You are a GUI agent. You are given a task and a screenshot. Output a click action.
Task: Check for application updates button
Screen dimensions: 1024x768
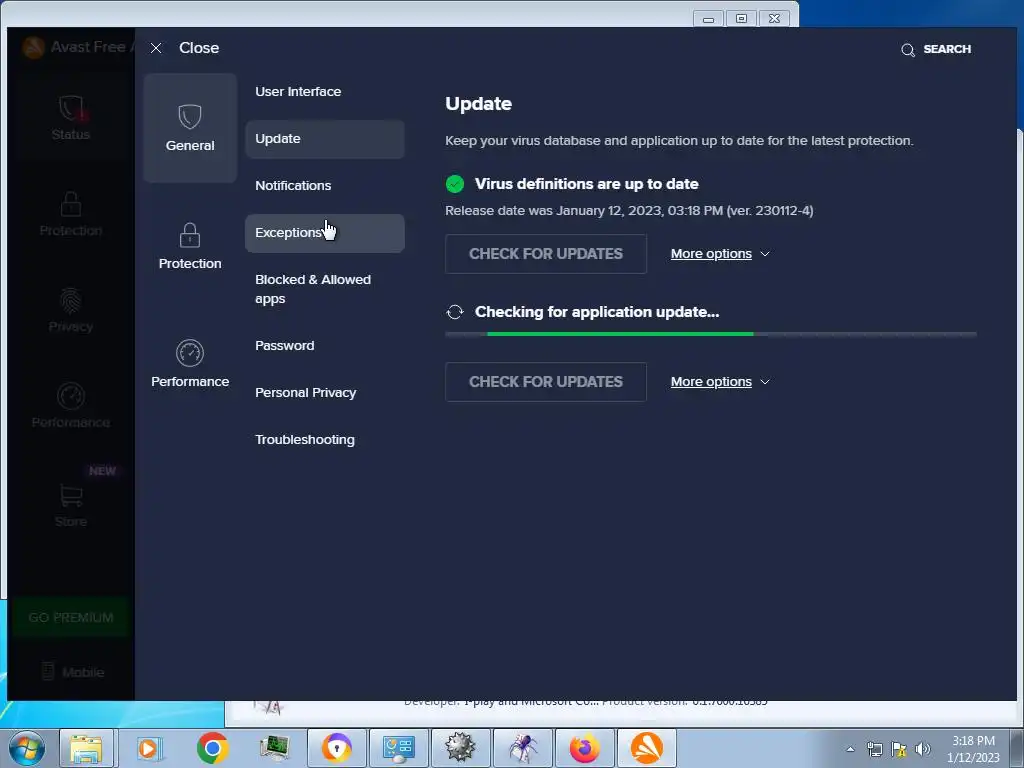[546, 382]
